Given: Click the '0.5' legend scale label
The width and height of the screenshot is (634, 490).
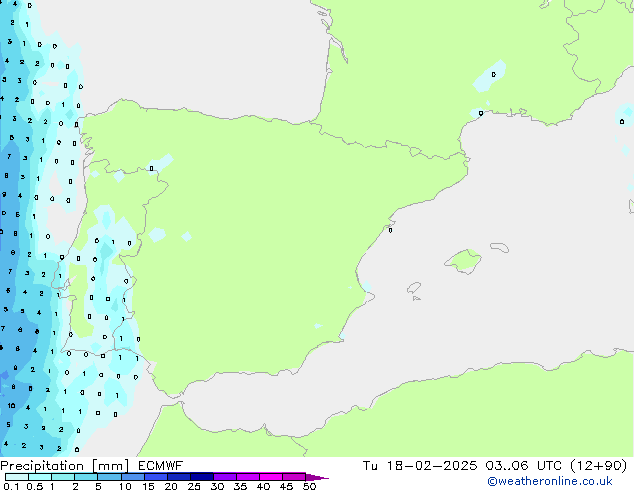Looking at the screenshot, I should [x=35, y=486].
